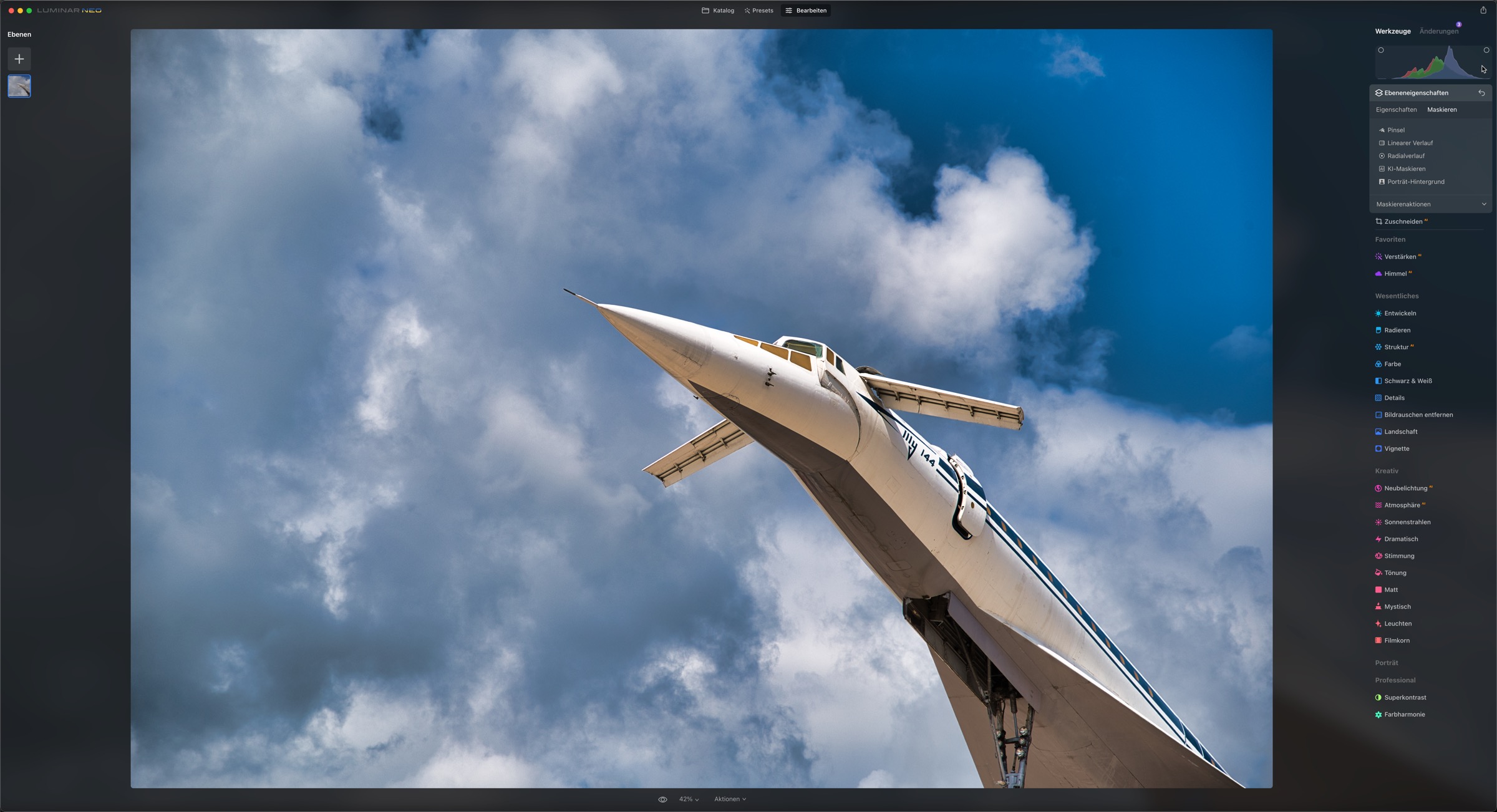Viewport: 1497px width, 812px height.
Task: Open the Himmel sky tool
Action: click(x=1395, y=274)
